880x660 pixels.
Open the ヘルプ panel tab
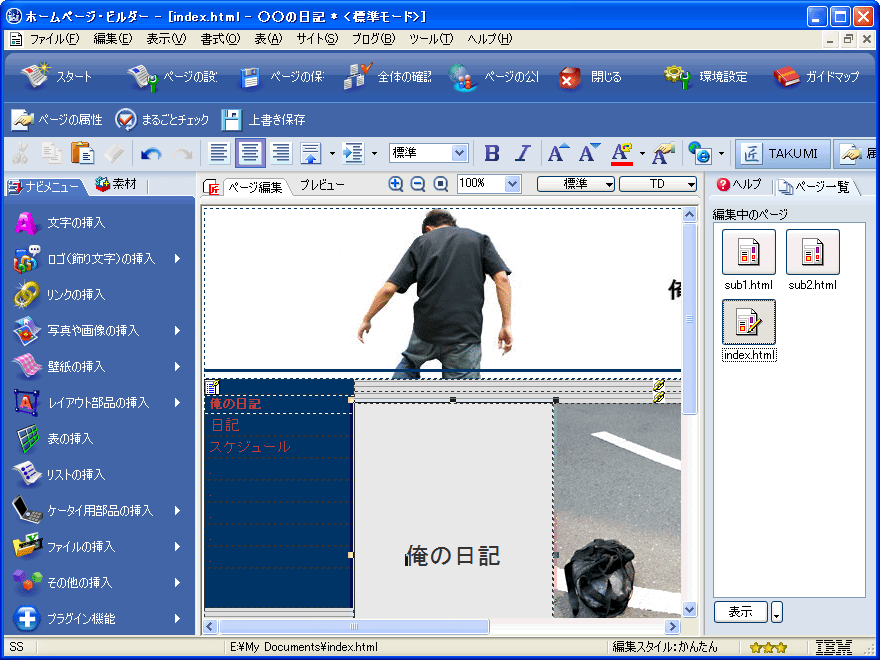740,185
